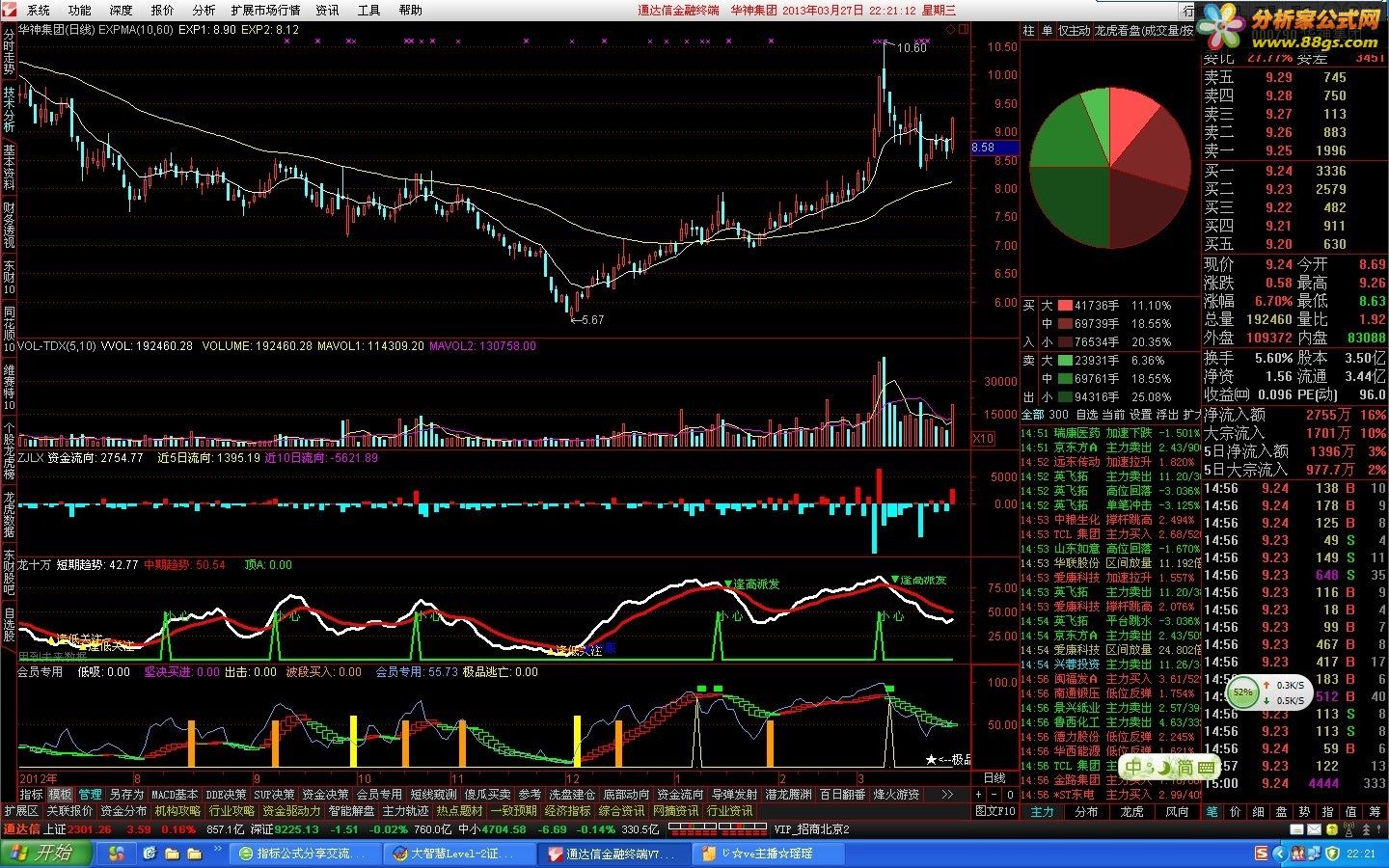Select 自选 filter in alert list
Screen dimensions: 1389x868
coord(1087,415)
